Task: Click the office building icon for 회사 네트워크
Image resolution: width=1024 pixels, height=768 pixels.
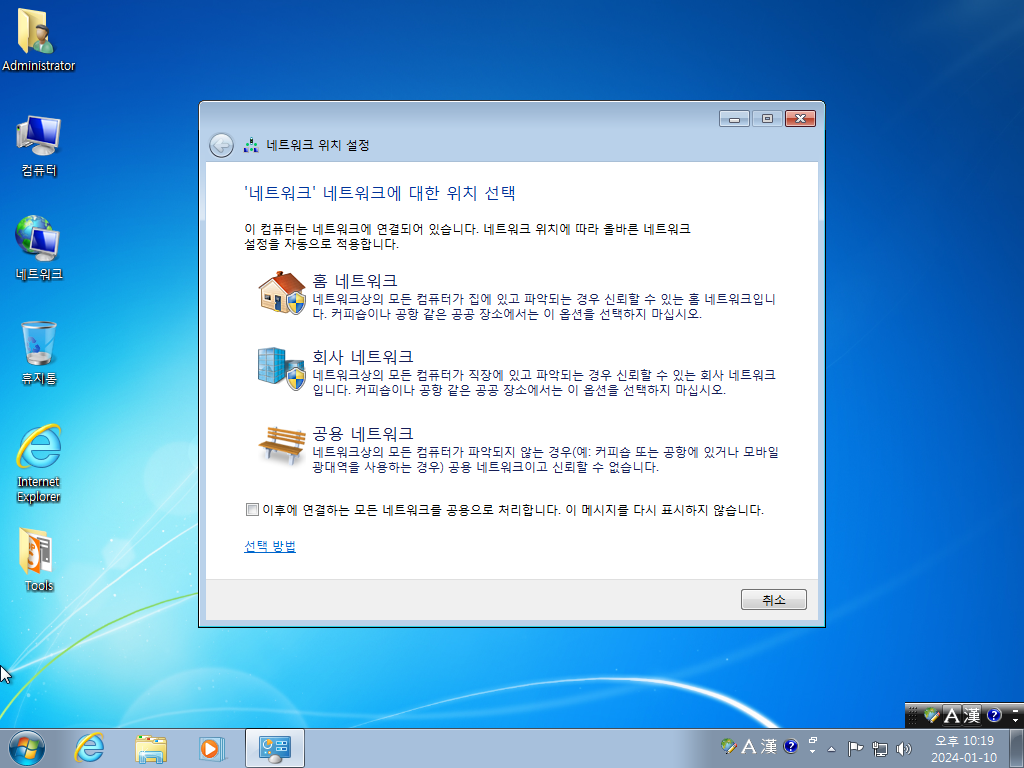Action: [x=282, y=369]
